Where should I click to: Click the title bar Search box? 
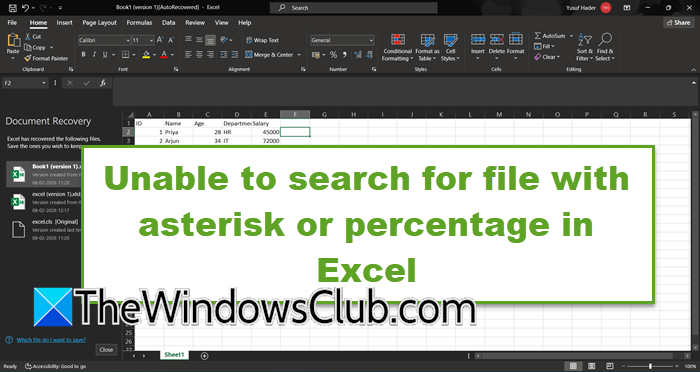[x=354, y=8]
